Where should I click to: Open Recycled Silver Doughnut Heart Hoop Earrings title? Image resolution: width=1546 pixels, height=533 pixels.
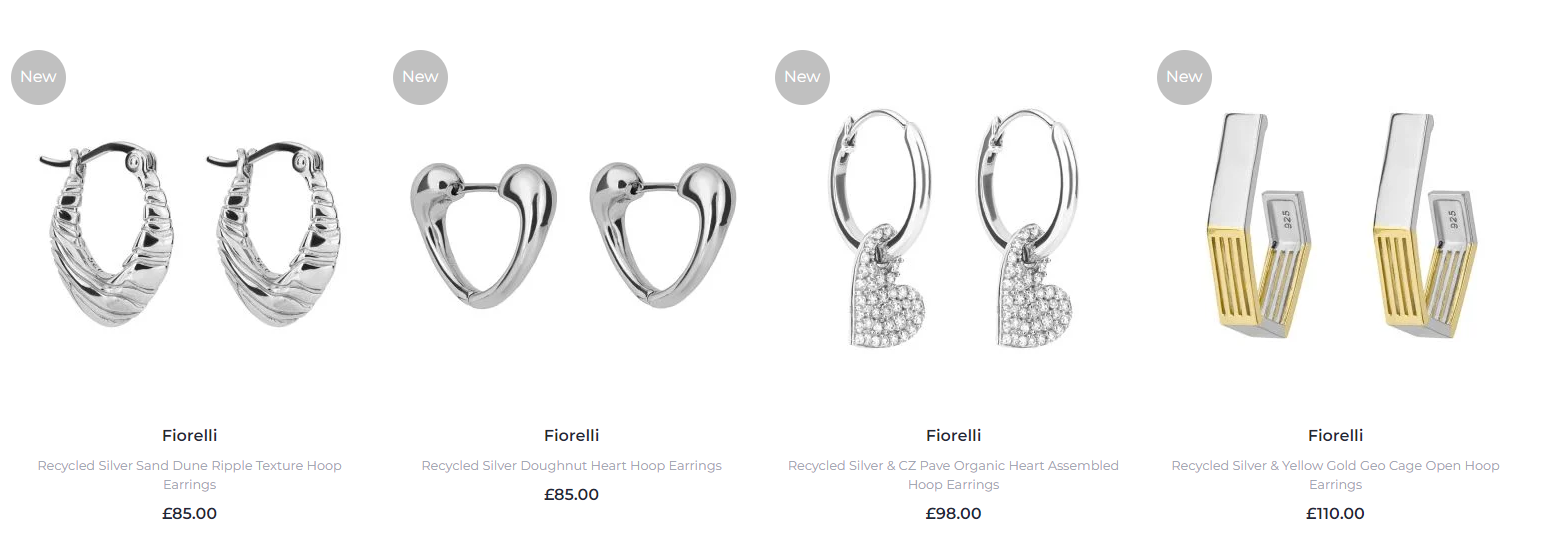(x=571, y=466)
